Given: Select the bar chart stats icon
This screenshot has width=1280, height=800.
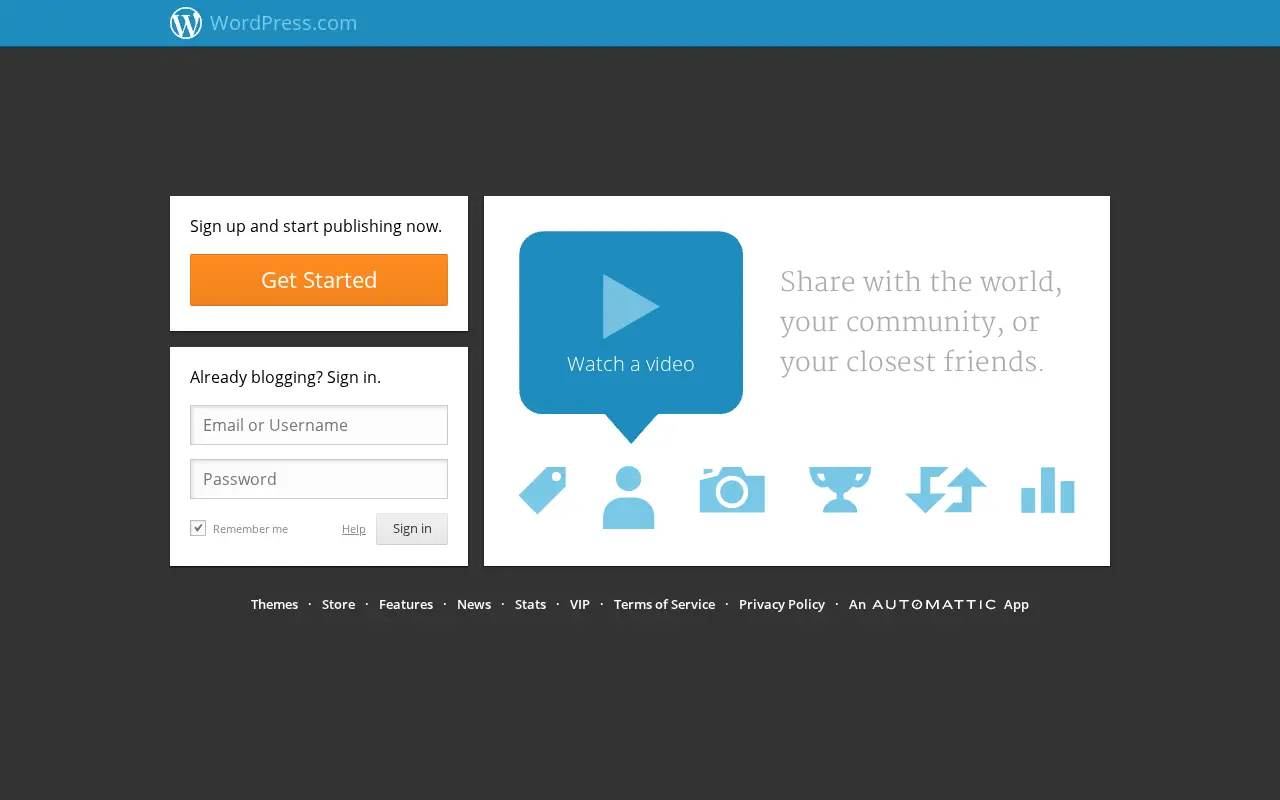Looking at the screenshot, I should (x=1048, y=490).
